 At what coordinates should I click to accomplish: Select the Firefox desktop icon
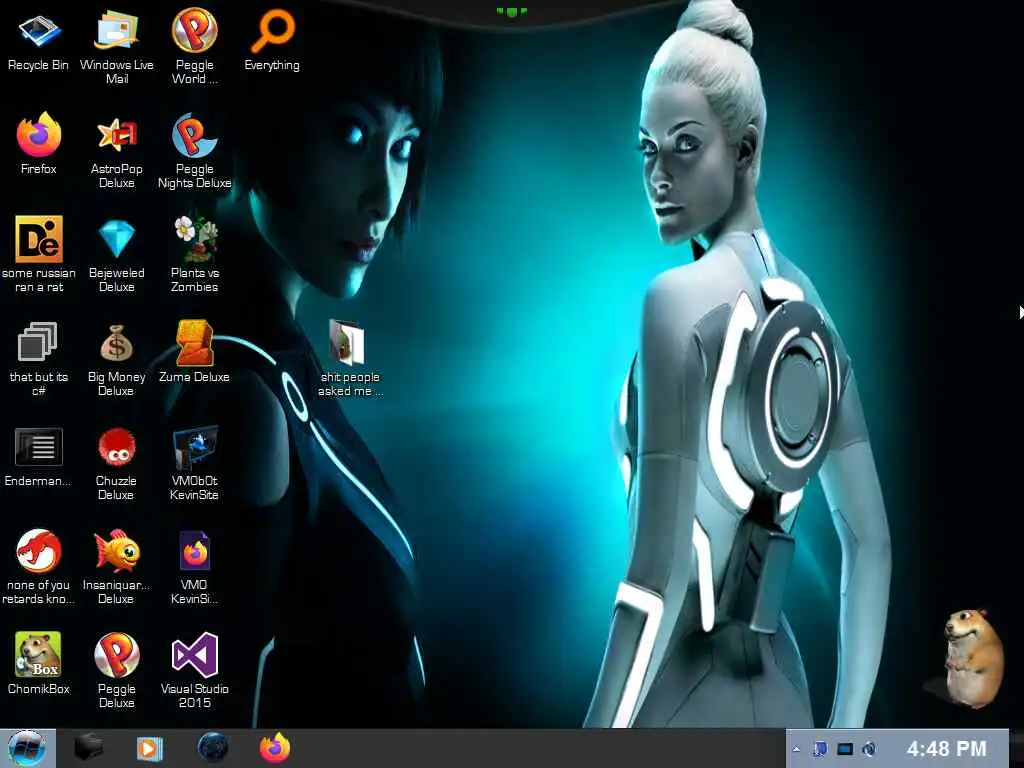(39, 144)
